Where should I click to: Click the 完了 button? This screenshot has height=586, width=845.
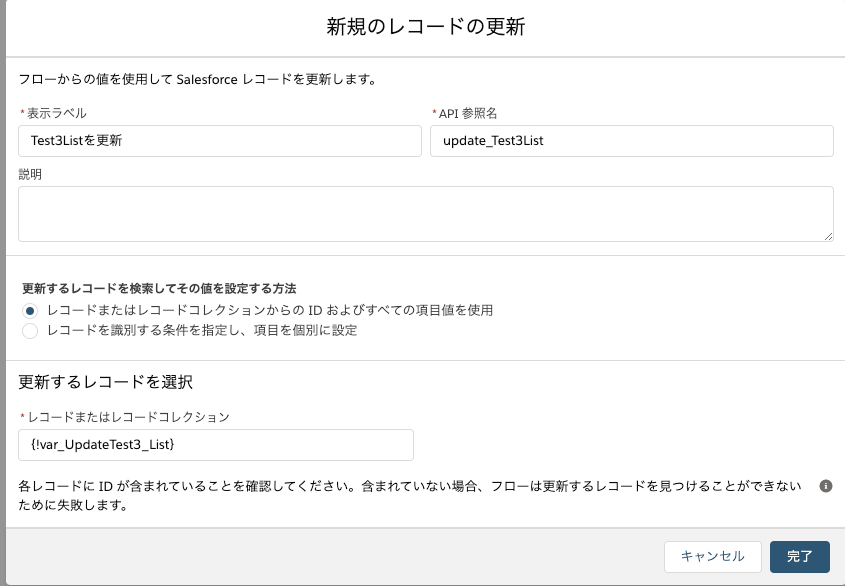point(800,557)
